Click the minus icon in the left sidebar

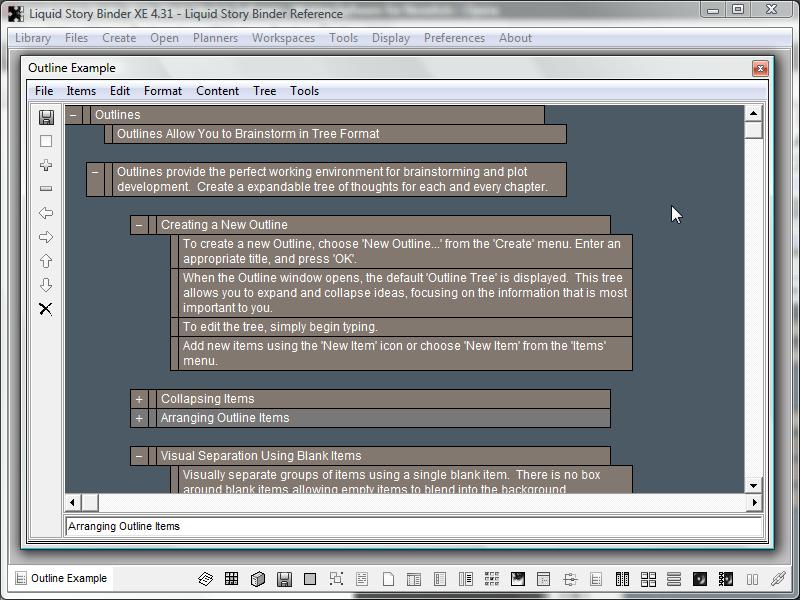[x=46, y=189]
